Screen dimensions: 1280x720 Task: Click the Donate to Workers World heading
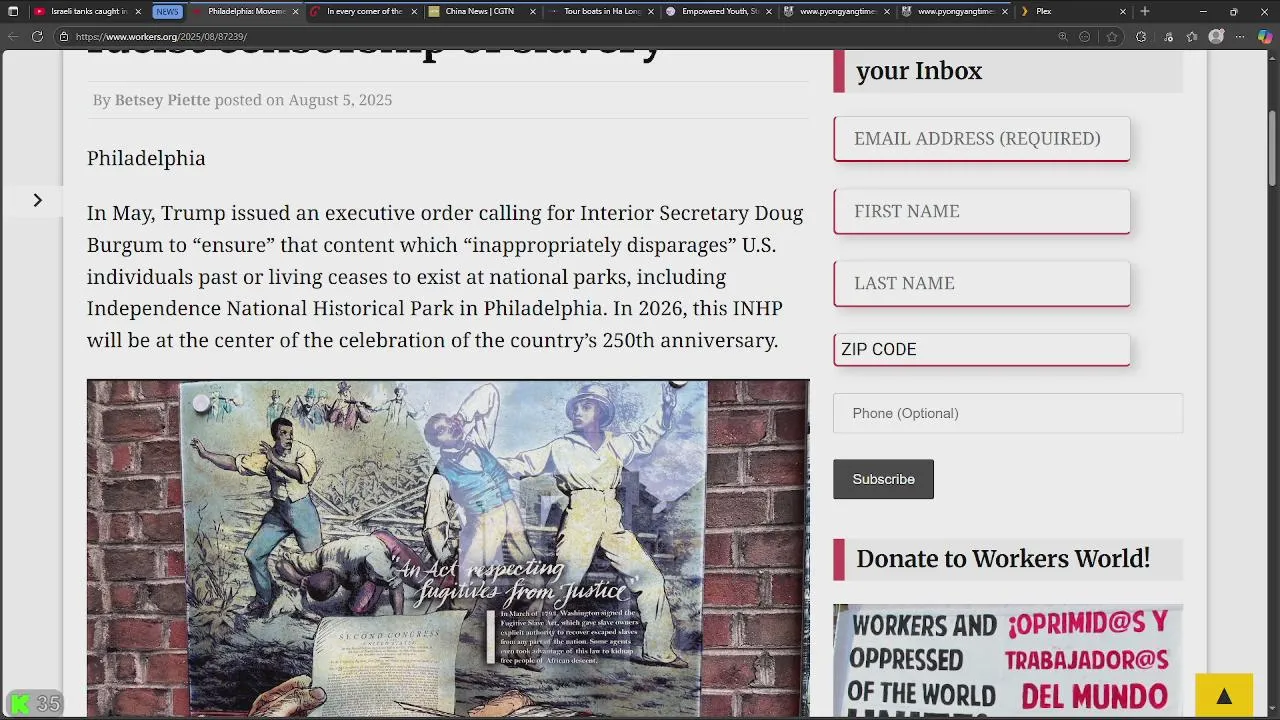(x=1003, y=559)
